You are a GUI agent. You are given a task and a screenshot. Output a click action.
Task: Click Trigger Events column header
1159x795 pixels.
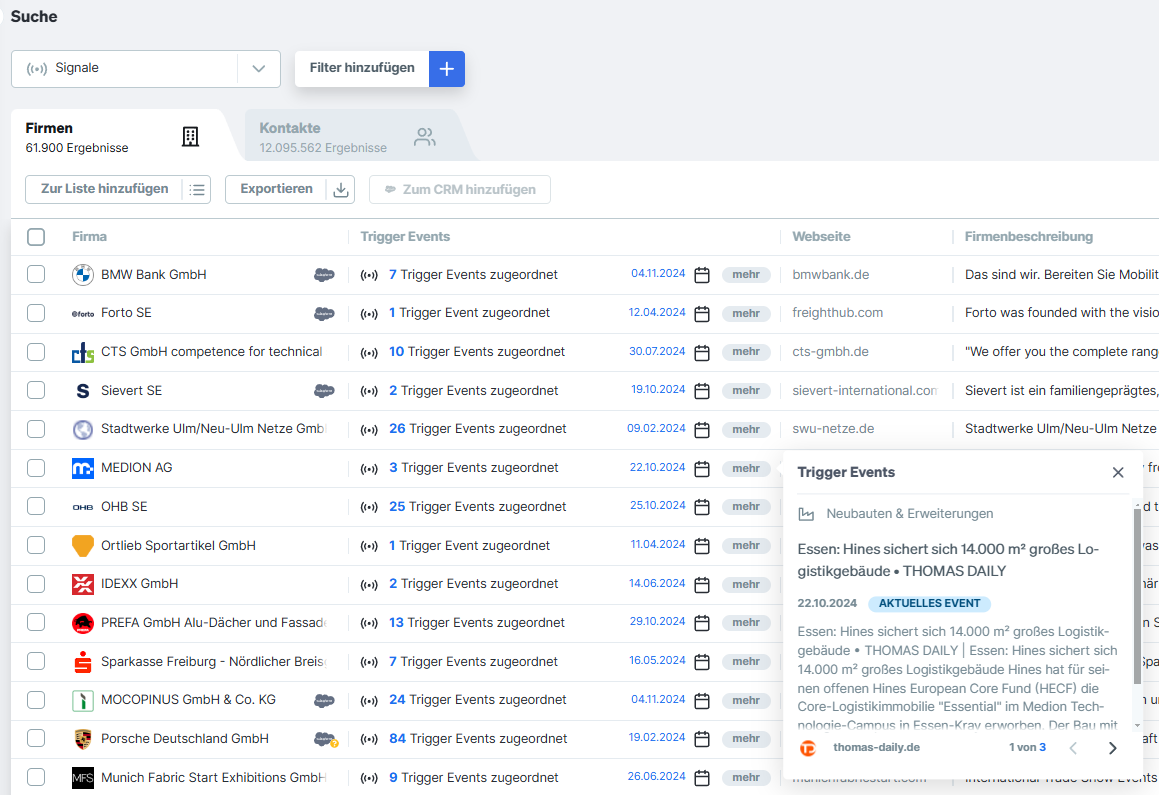point(405,237)
